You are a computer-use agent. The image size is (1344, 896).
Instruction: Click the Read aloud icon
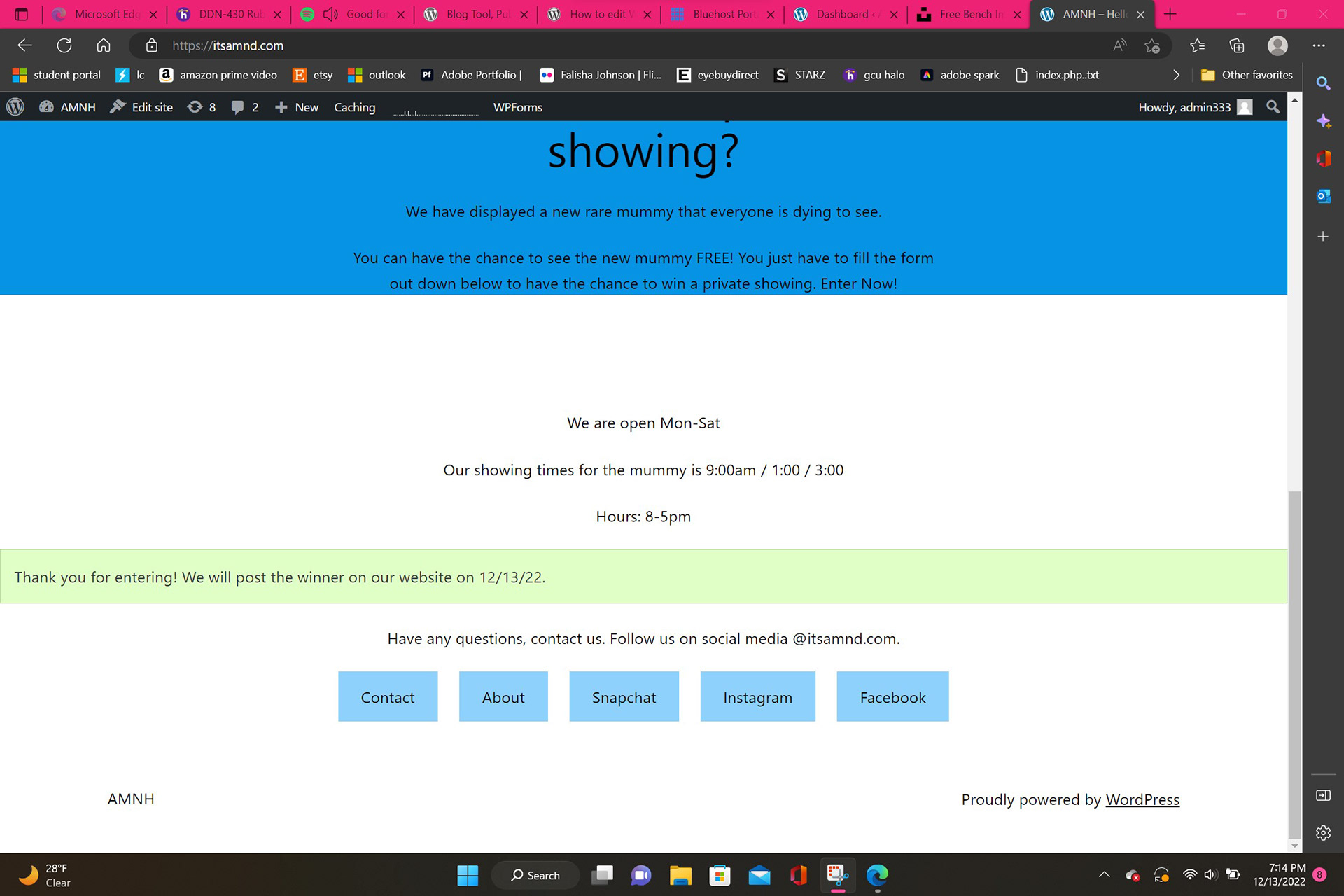pyautogui.click(x=1119, y=46)
